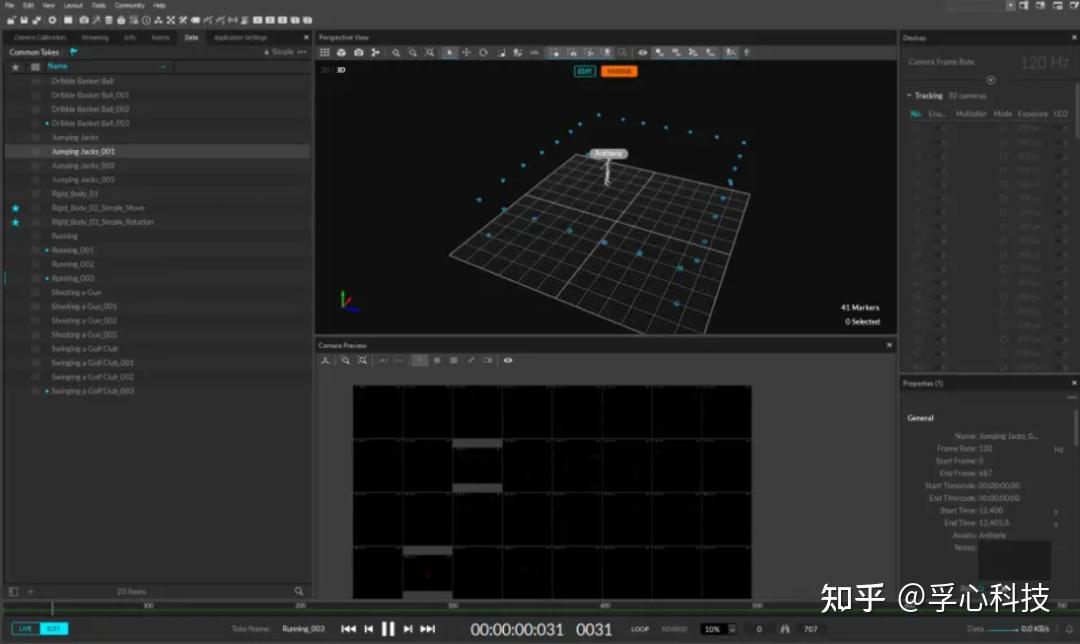Toggle the REVERSE playback option
The width and height of the screenshot is (1080, 644).
(674, 629)
